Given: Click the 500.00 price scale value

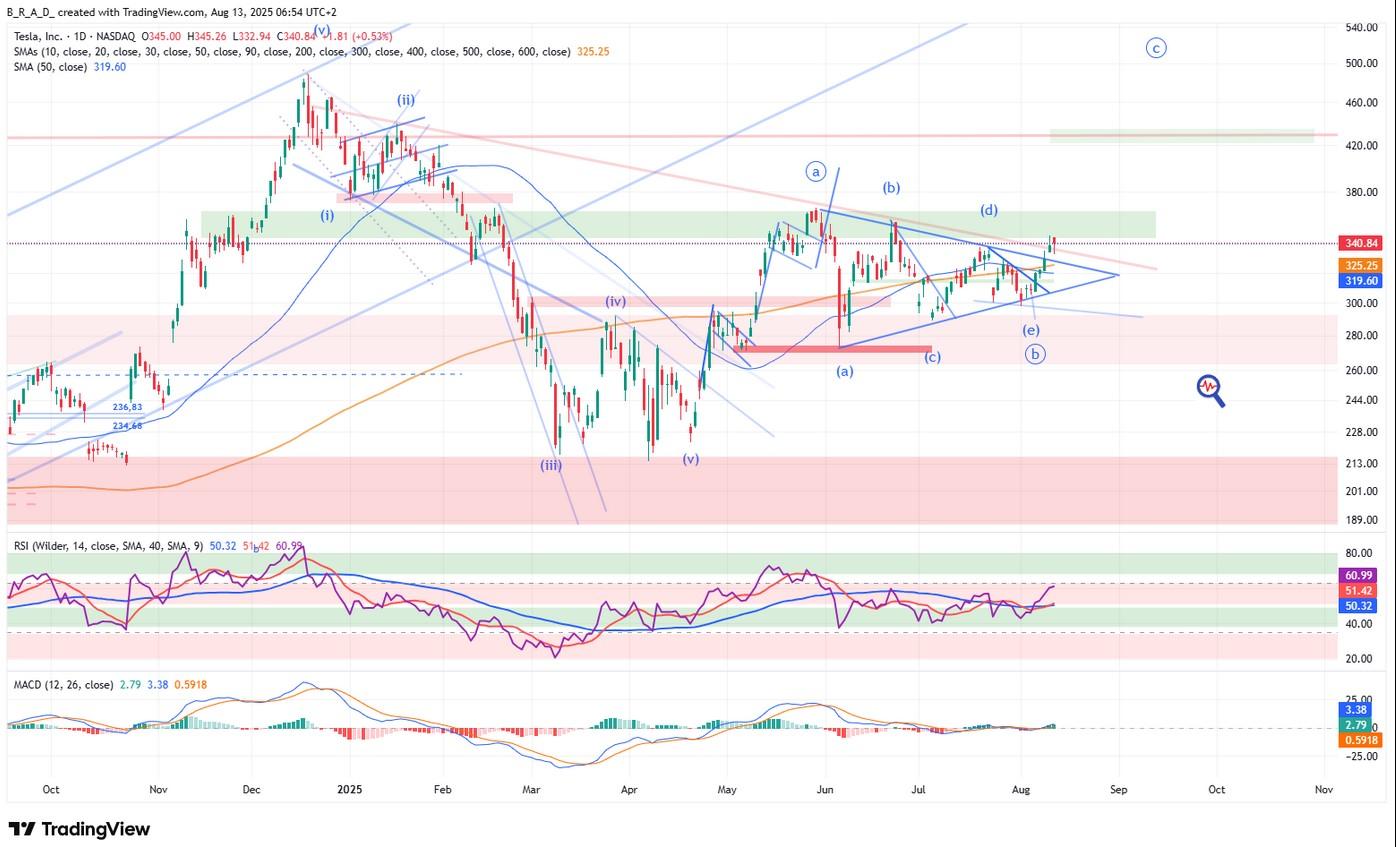Looking at the screenshot, I should coord(1361,63).
